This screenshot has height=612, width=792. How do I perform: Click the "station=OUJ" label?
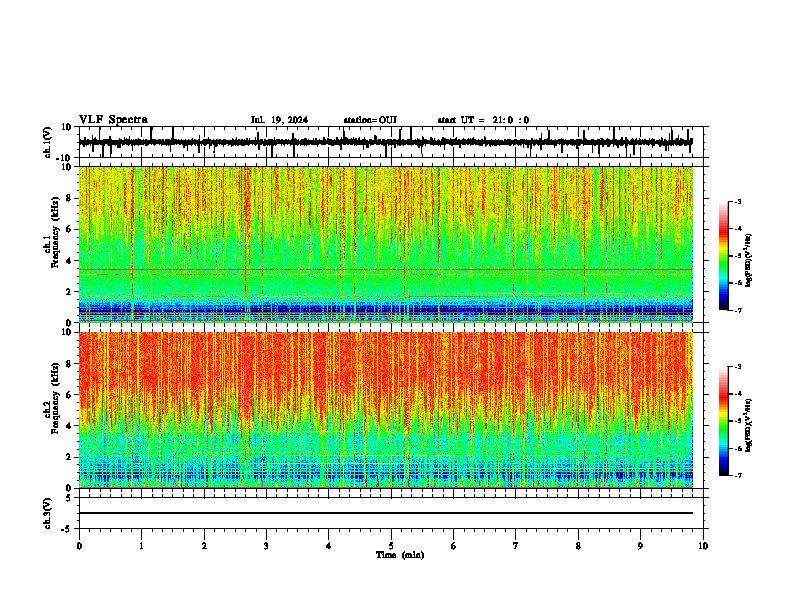pyautogui.click(x=370, y=120)
